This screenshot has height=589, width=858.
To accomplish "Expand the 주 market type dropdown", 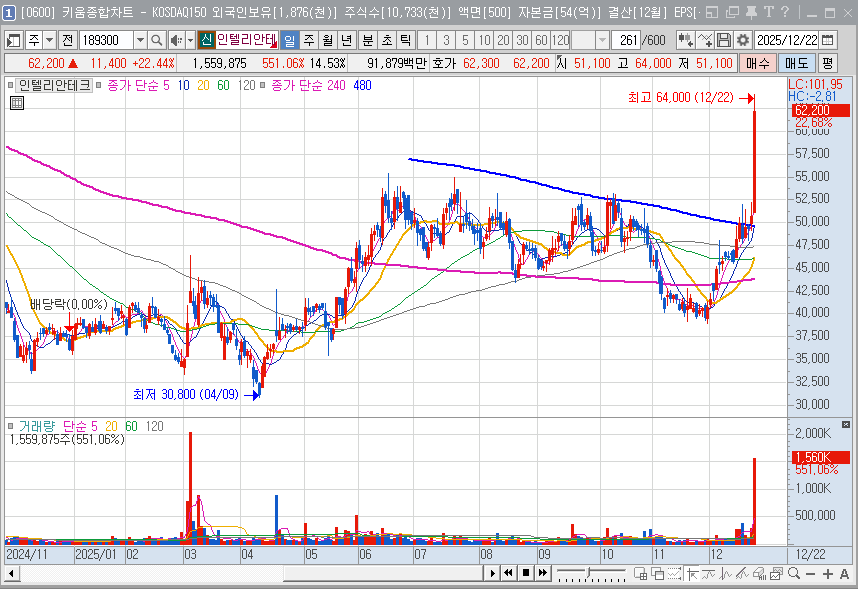I will click(x=50, y=40).
